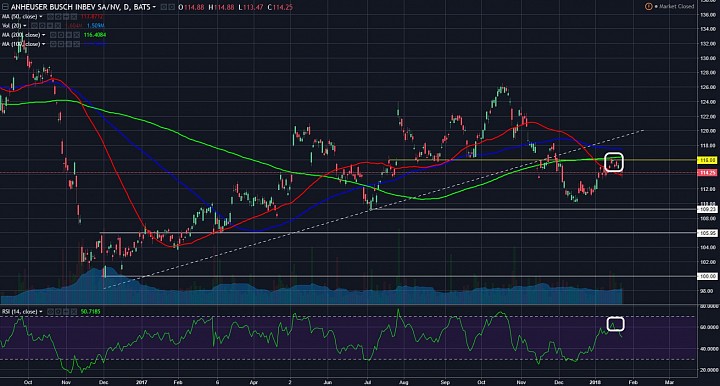Hide the RSI (14, close) indicator

click(50, 312)
